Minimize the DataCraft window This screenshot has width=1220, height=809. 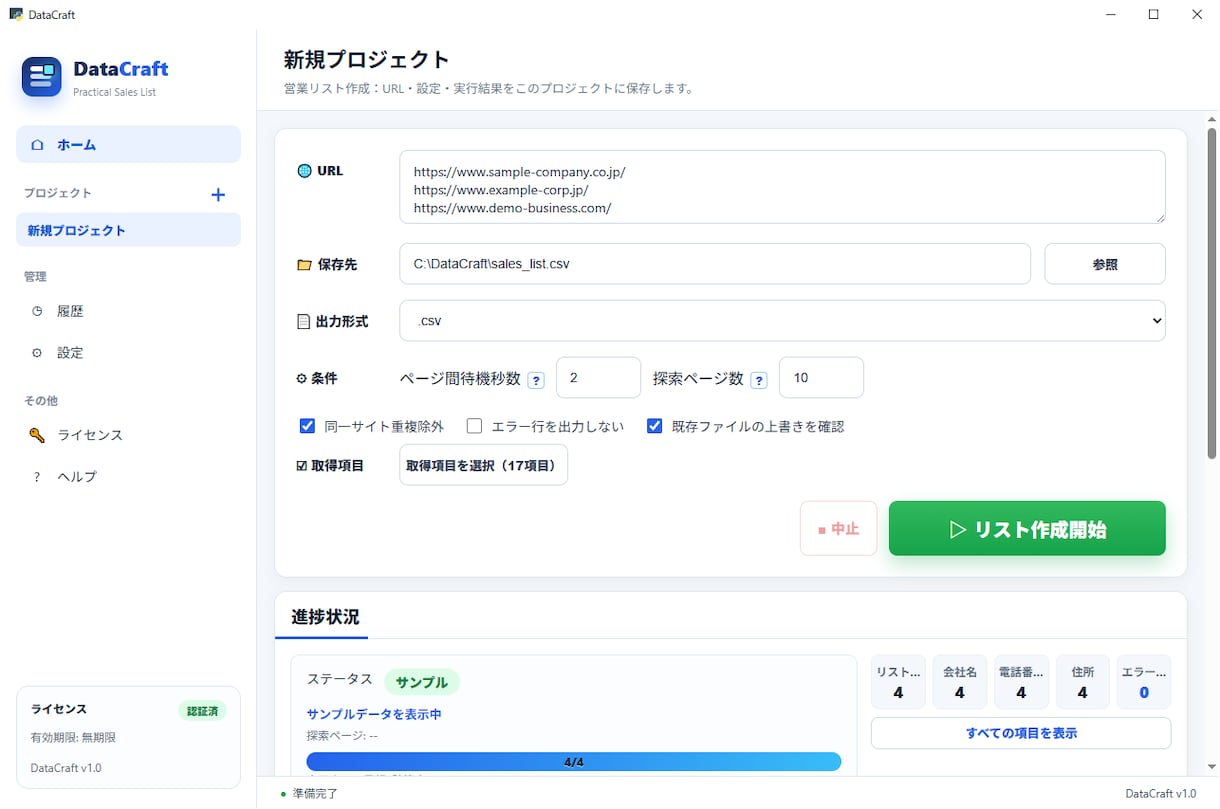(1109, 15)
